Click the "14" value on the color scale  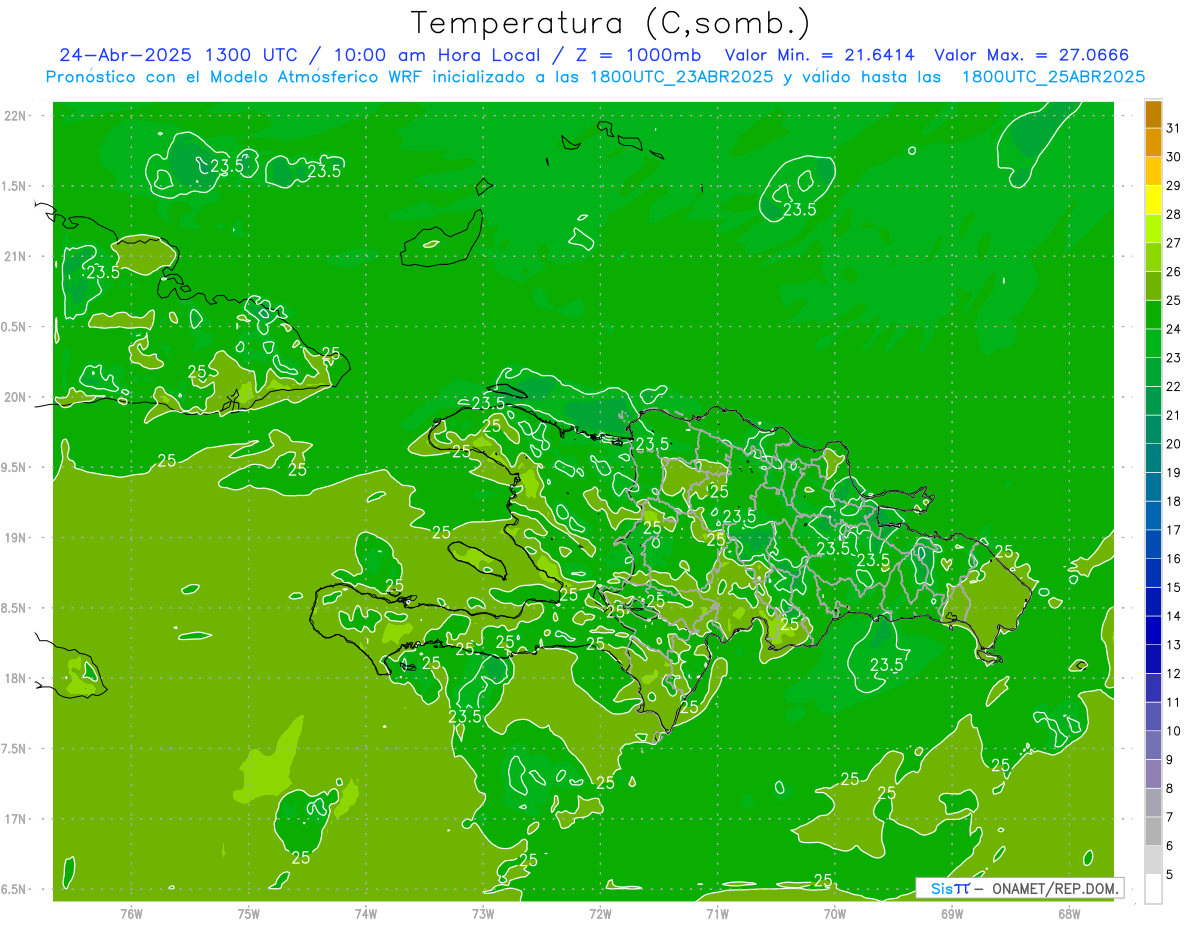(x=1174, y=616)
